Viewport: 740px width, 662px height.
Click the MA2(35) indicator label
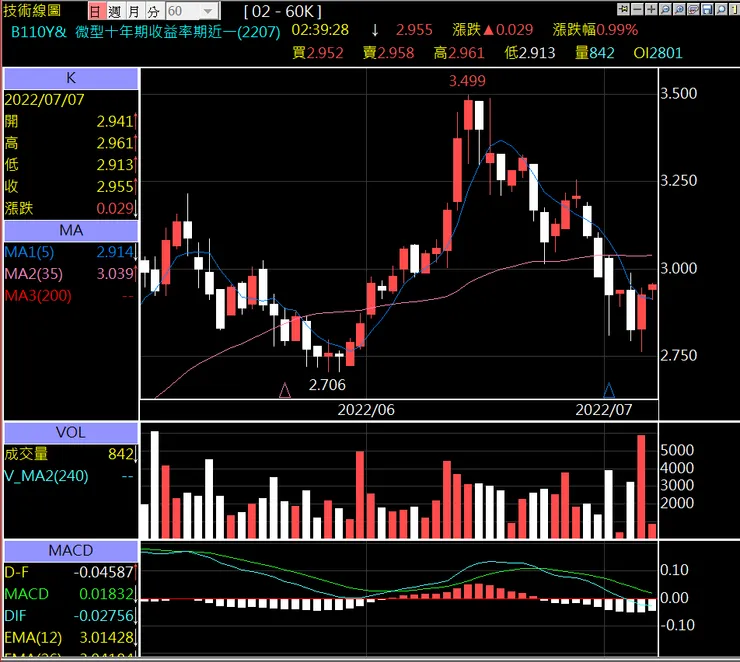pyautogui.click(x=34, y=274)
